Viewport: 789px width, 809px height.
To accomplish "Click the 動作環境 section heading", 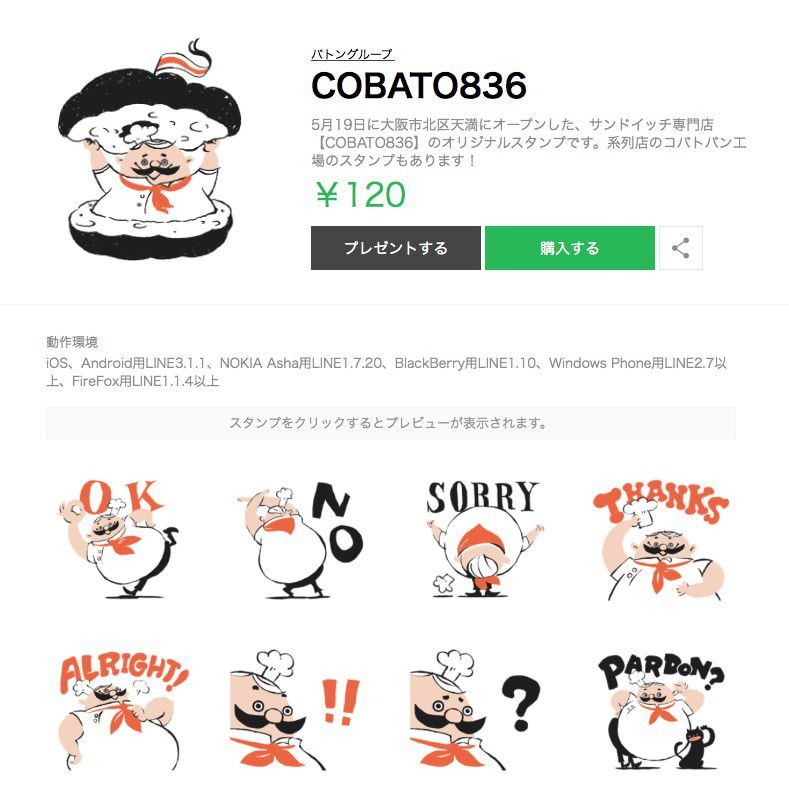I will pos(72,342).
